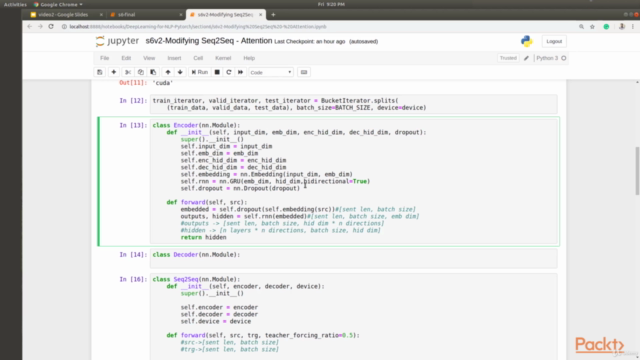
Task: Click the zoom magnifier icon in address bar
Action: (x=581, y=27)
